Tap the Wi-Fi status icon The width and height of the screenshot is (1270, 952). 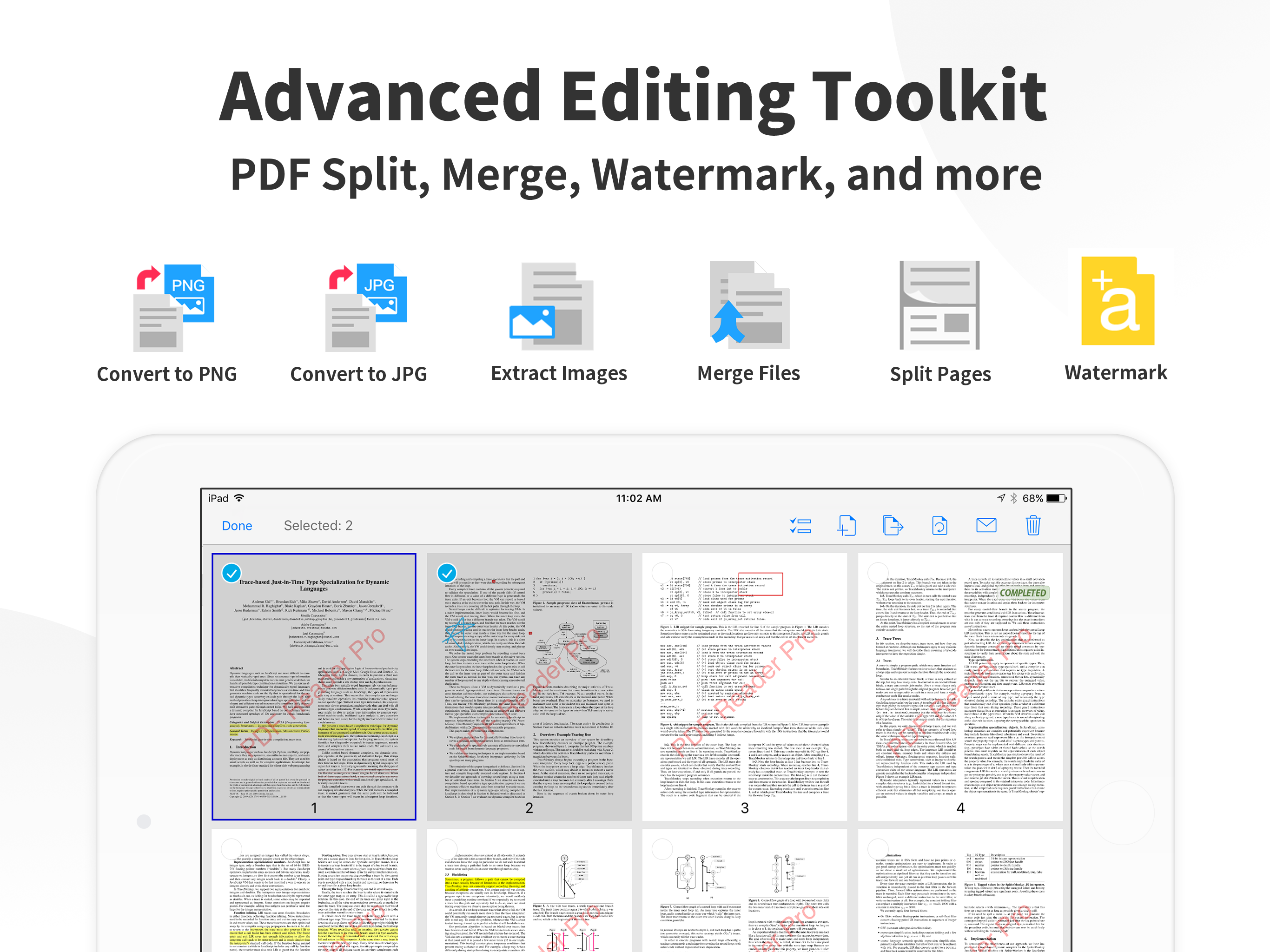(239, 498)
